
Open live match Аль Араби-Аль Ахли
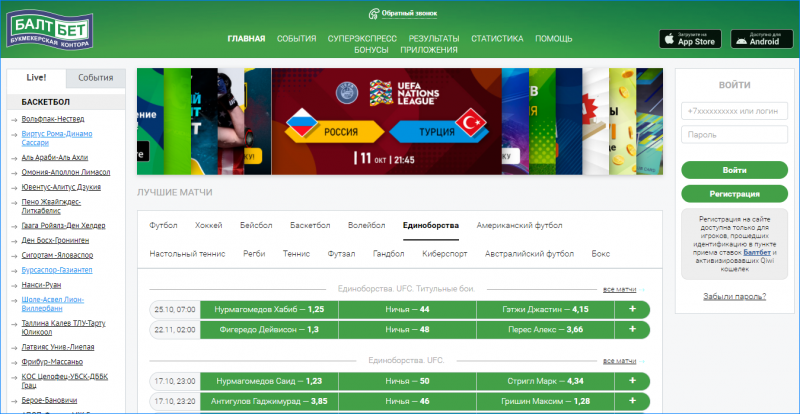[55, 158]
